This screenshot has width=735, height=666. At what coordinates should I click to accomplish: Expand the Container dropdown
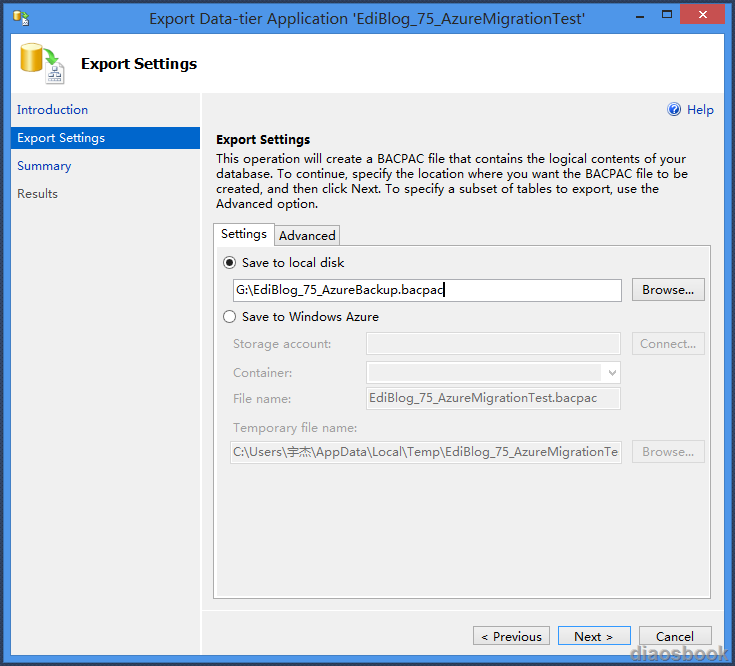[x=612, y=373]
